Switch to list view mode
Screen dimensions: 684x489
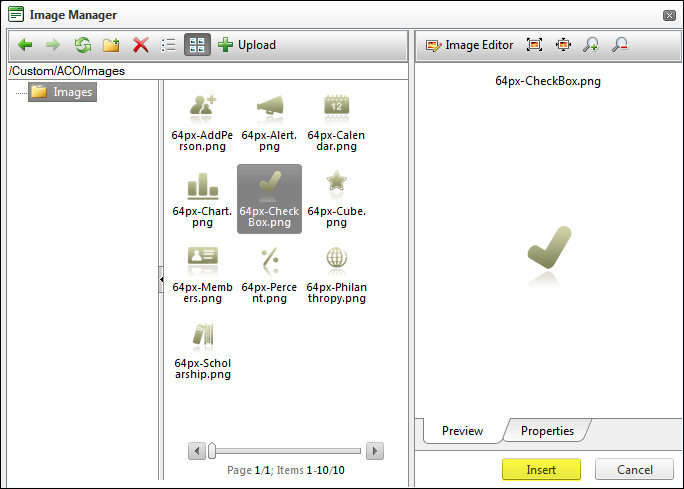[x=169, y=45]
